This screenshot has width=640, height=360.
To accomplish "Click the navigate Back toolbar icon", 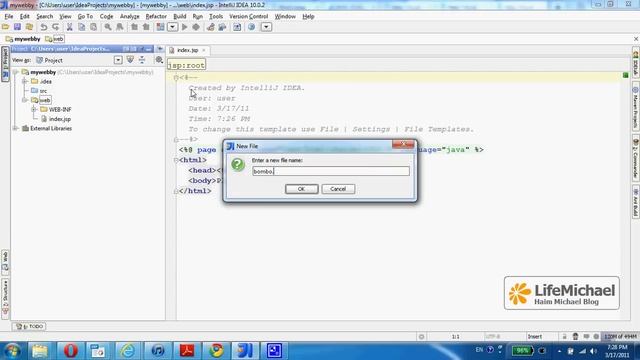I will pyautogui.click(x=134, y=27).
